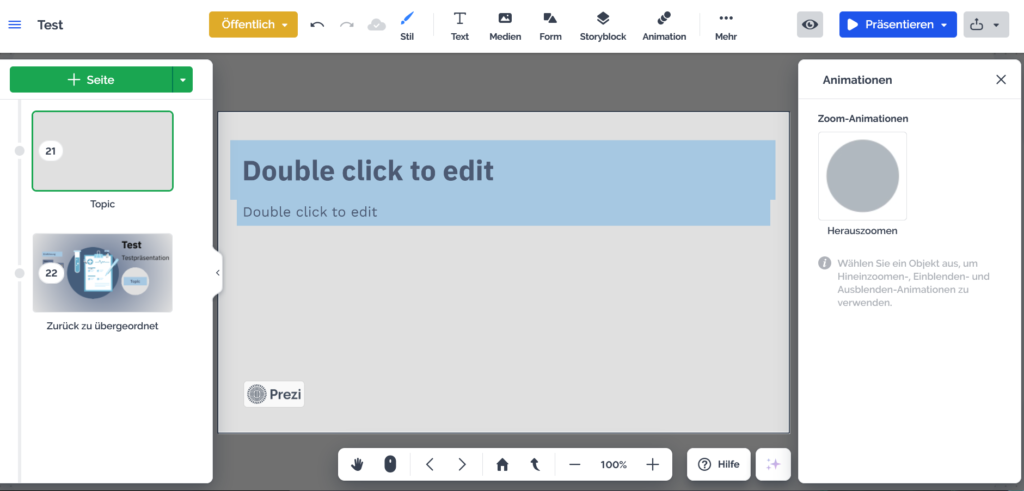Click the undo arrow icon
Viewport: 1024px width, 491px height.
317,24
